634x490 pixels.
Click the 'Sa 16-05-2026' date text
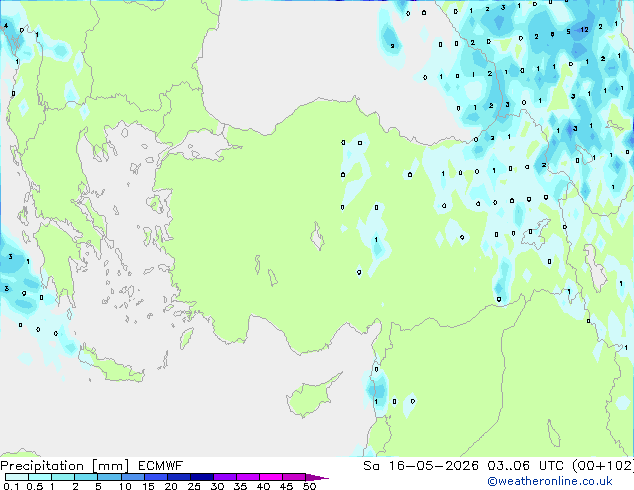click(421, 466)
